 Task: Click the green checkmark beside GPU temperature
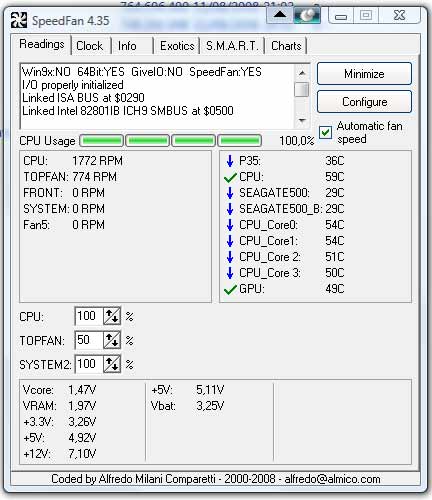click(230, 289)
